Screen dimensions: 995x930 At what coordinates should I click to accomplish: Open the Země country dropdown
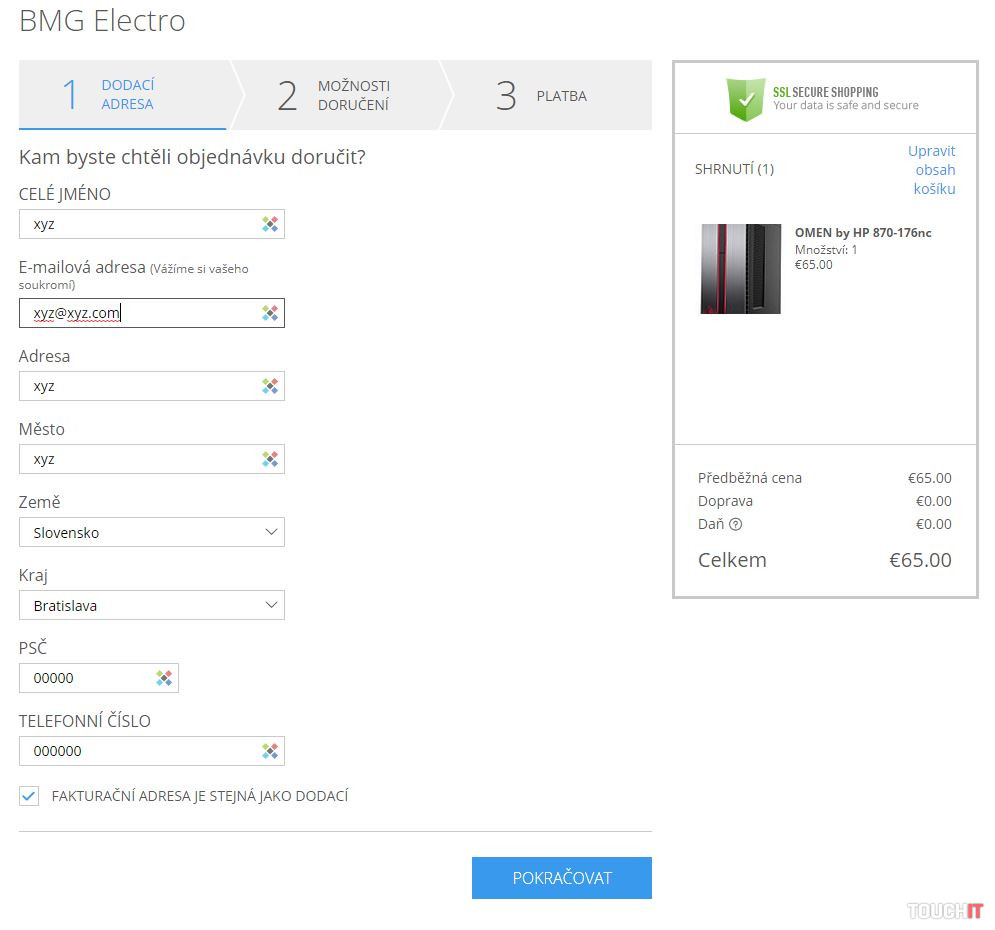pos(152,532)
